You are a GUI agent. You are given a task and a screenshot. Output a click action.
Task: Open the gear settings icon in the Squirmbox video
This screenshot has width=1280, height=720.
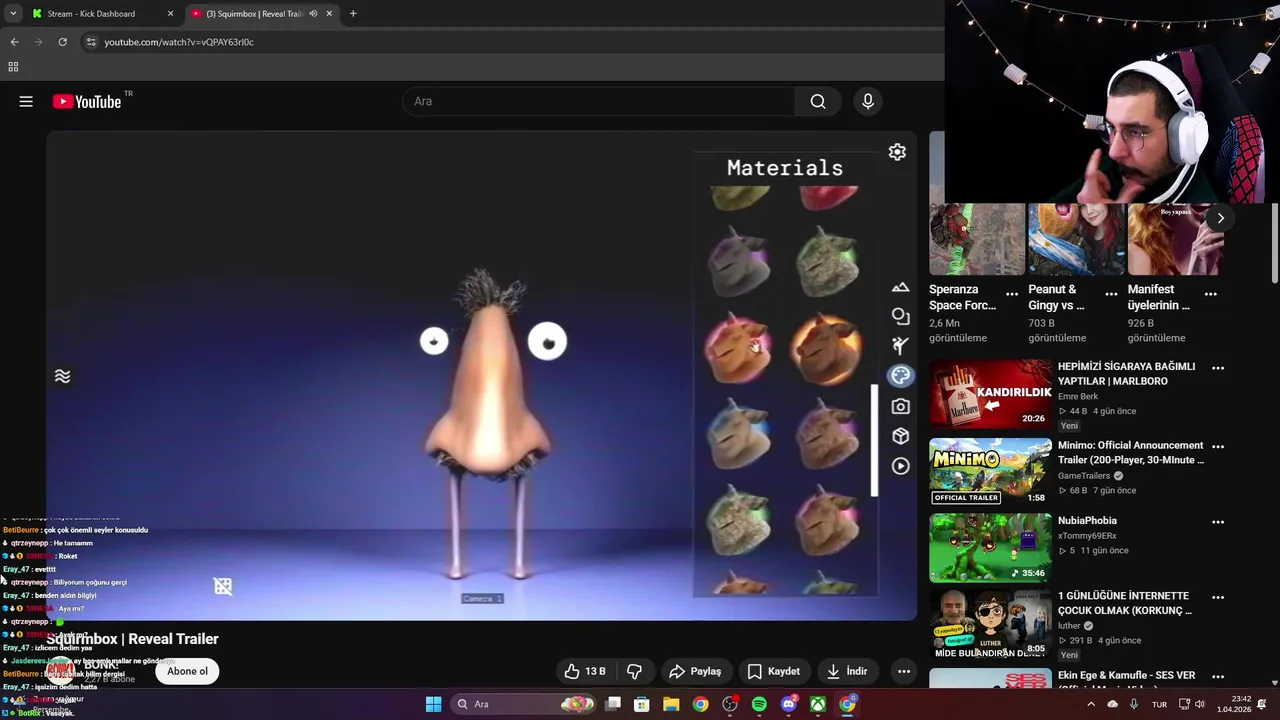tap(897, 152)
